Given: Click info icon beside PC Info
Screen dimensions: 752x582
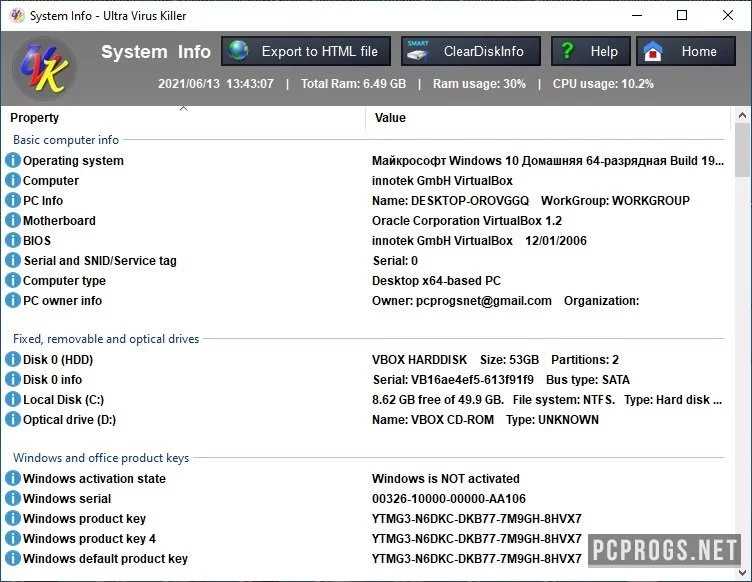Looking at the screenshot, I should click(13, 200).
